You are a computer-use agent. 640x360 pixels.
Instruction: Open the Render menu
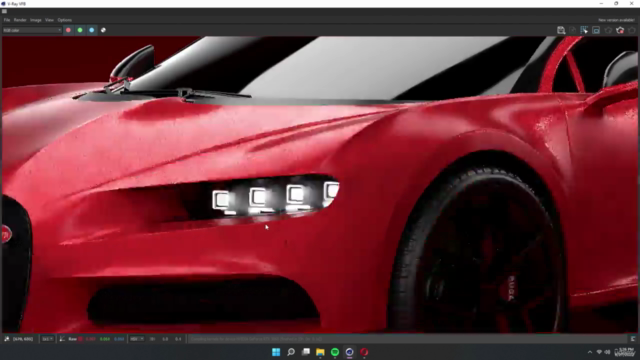tap(20, 20)
